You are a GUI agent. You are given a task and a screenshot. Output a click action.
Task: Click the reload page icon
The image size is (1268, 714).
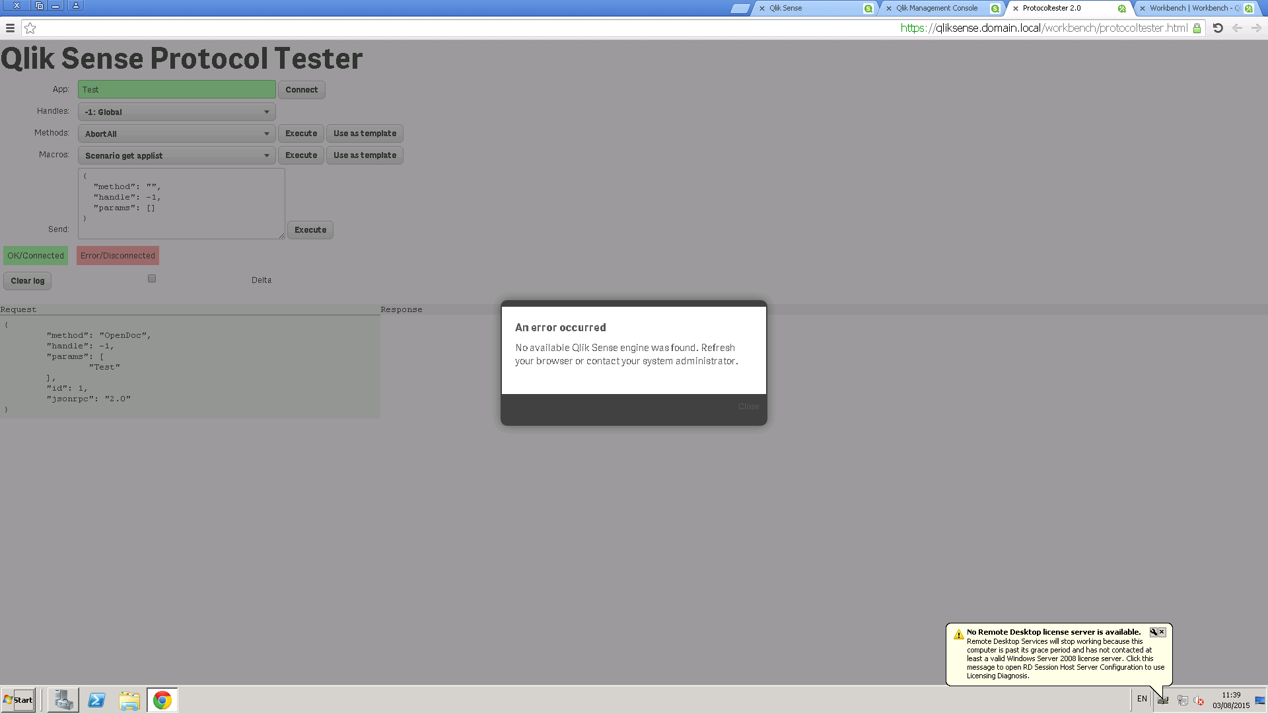1218,28
